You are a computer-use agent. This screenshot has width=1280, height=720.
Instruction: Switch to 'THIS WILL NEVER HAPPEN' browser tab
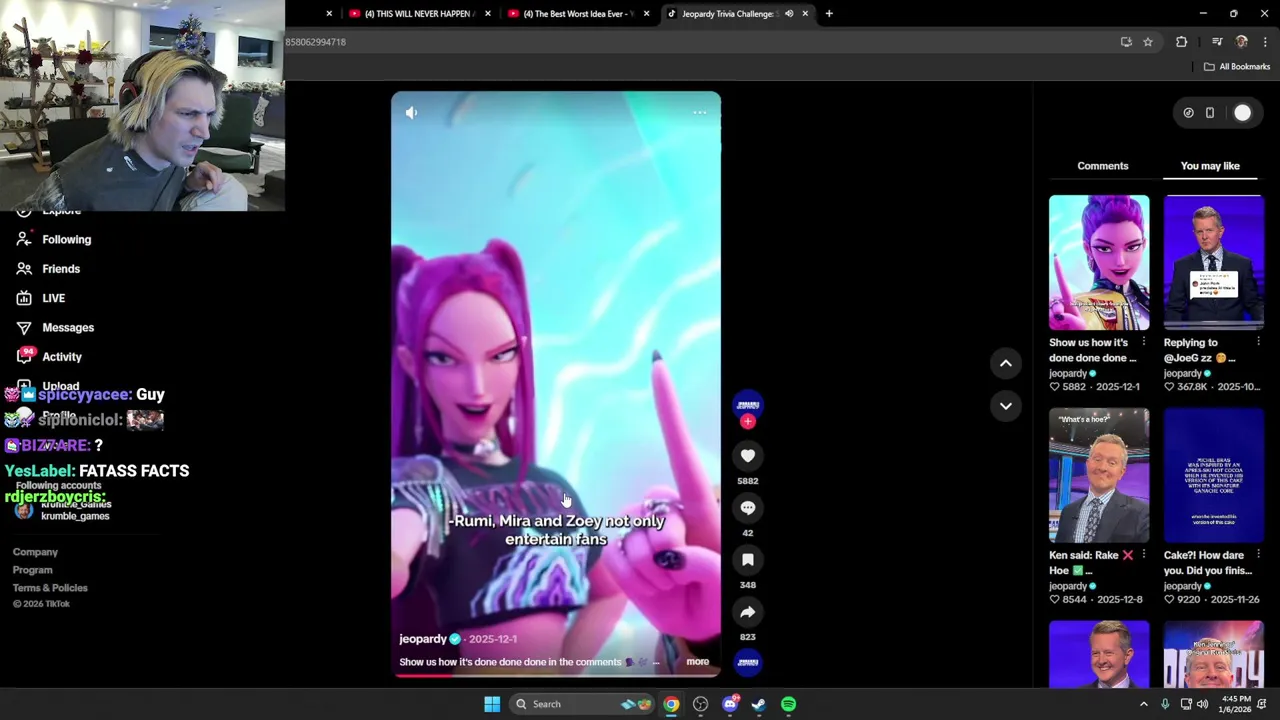coord(417,14)
